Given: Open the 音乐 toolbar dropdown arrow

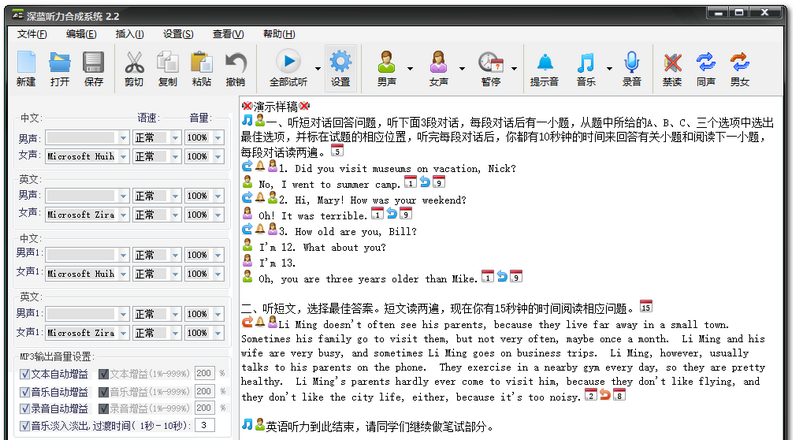Looking at the screenshot, I should 609,68.
